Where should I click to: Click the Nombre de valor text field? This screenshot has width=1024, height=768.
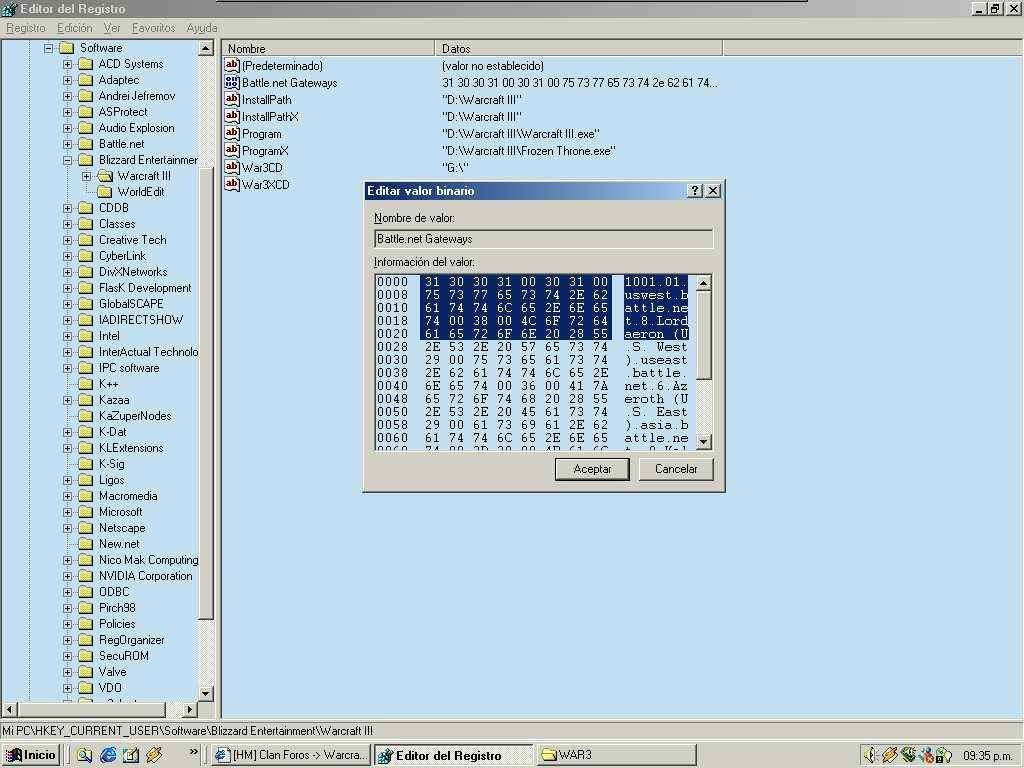543,239
